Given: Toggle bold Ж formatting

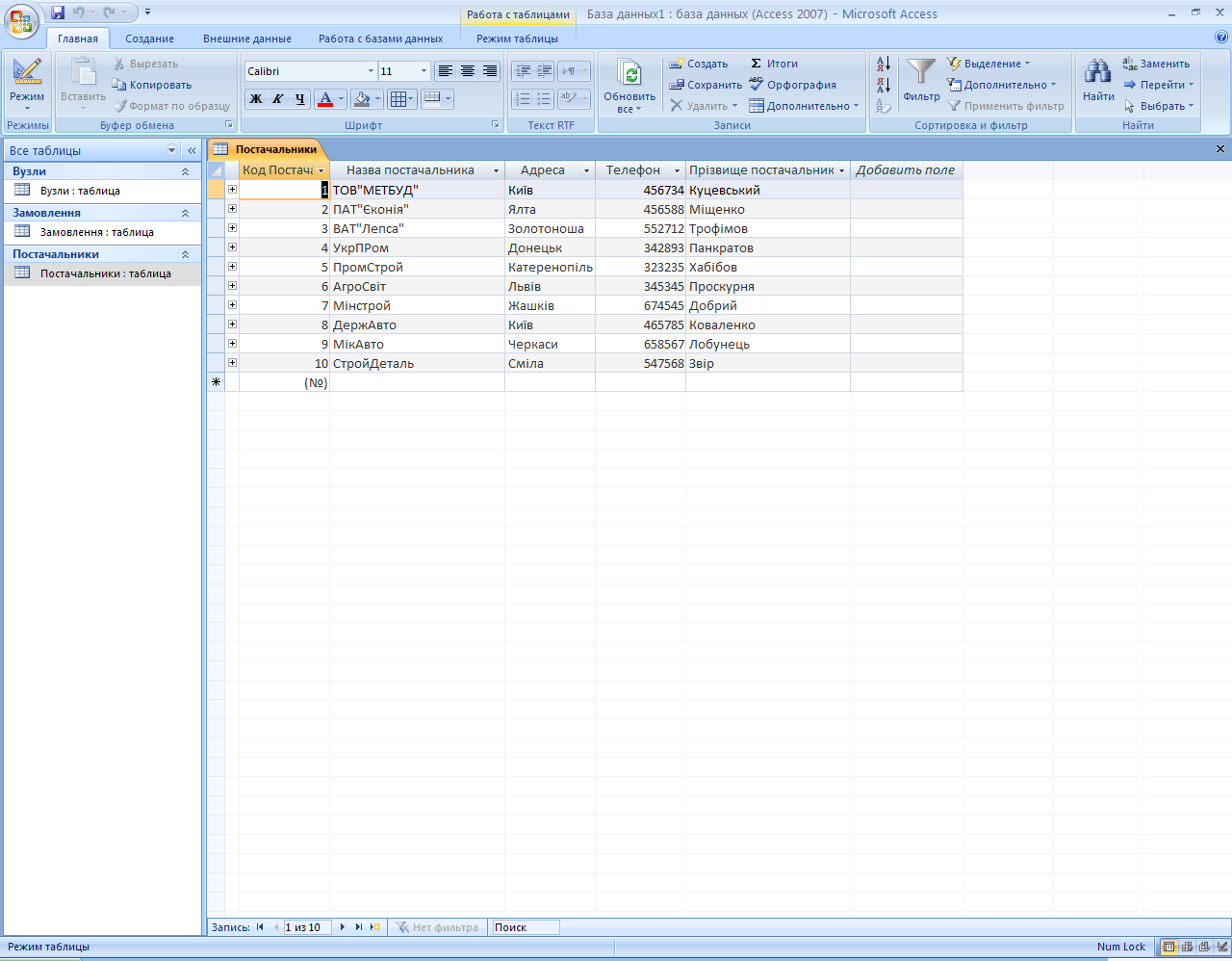Looking at the screenshot, I should click(x=256, y=98).
